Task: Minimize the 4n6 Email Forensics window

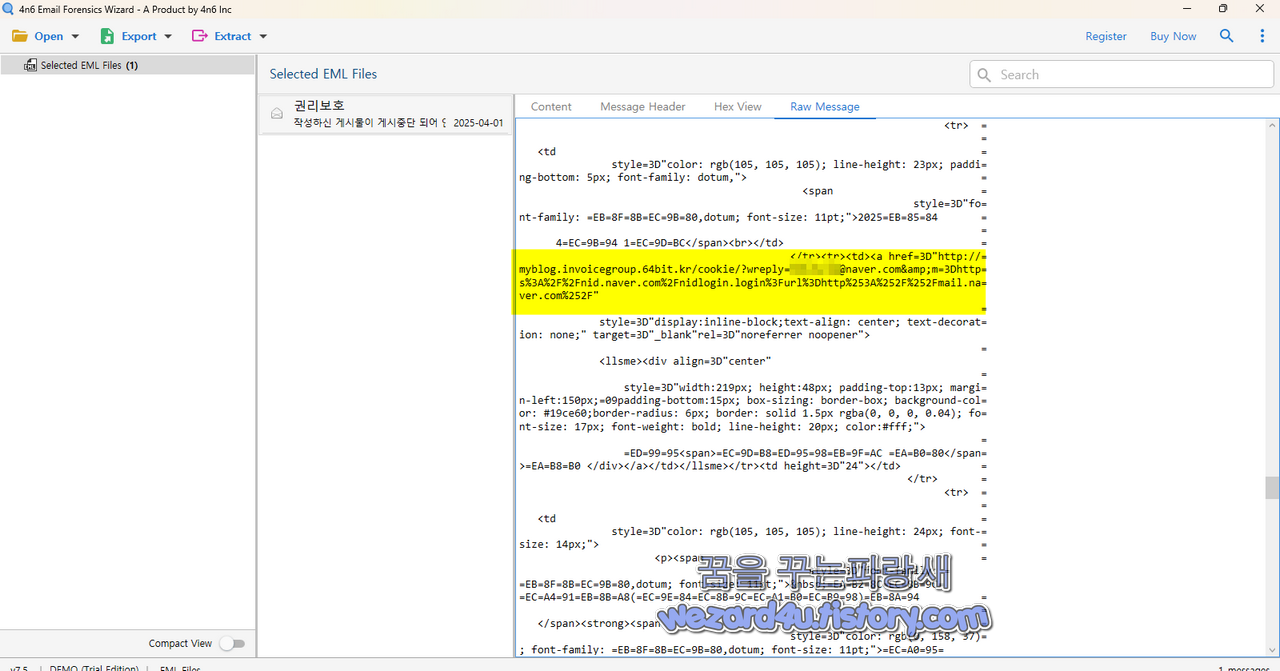Action: 1187,9
